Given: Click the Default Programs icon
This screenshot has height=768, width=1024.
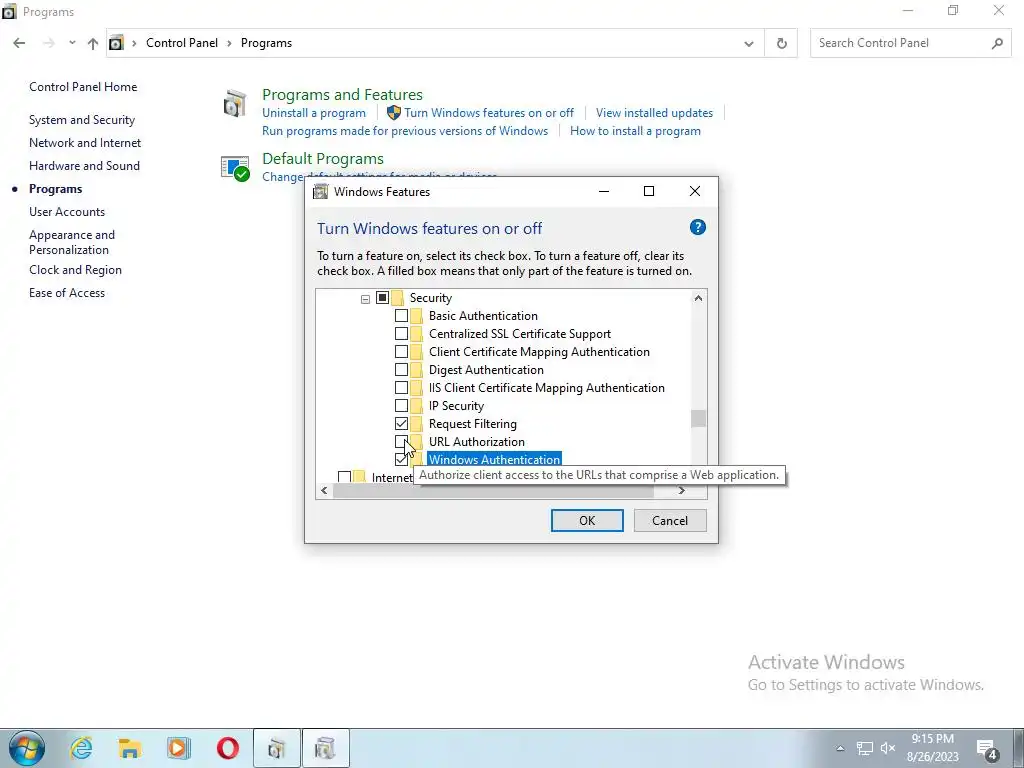Looking at the screenshot, I should pyautogui.click(x=234, y=168).
